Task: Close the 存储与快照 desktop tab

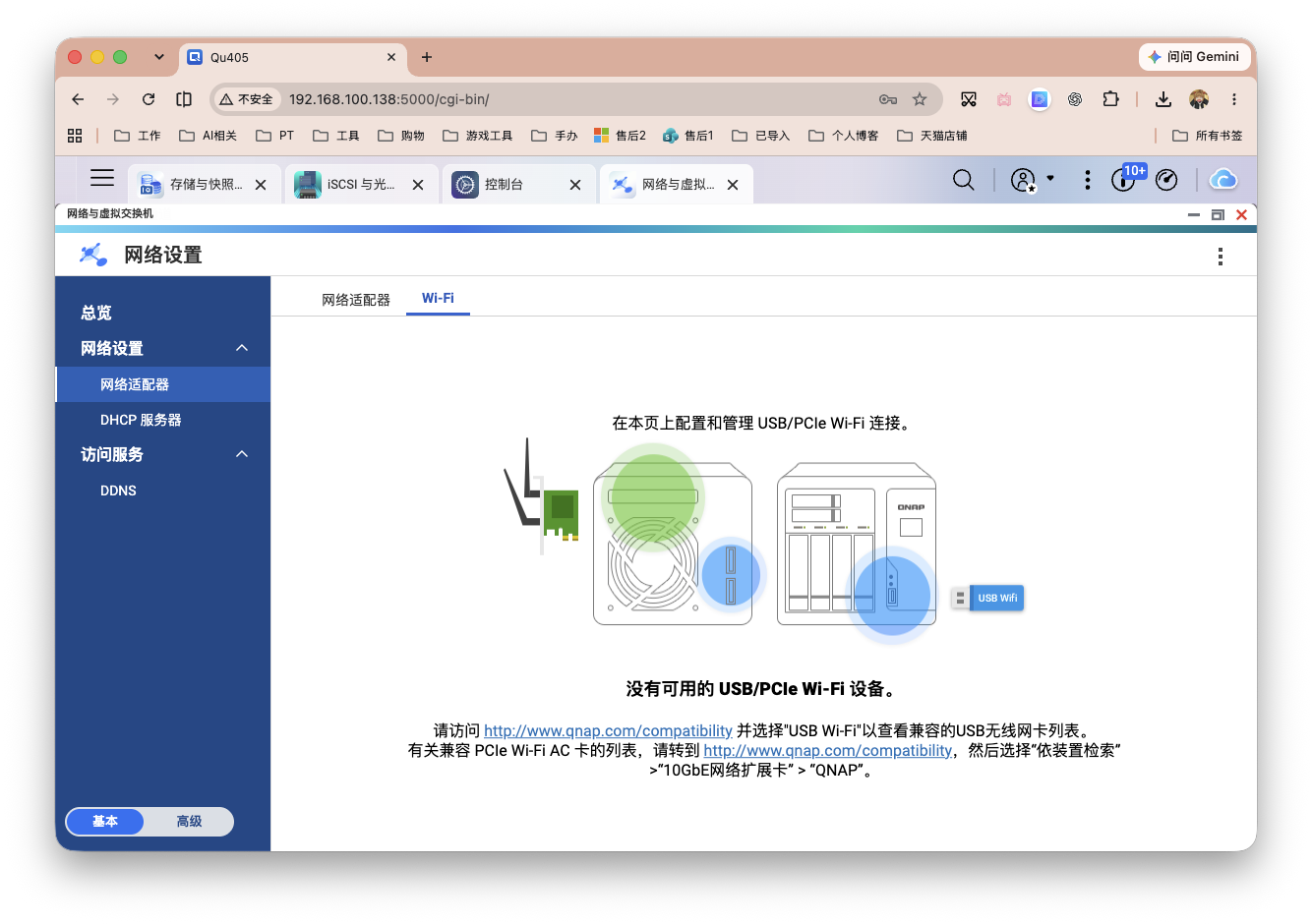Action: pyautogui.click(x=261, y=185)
